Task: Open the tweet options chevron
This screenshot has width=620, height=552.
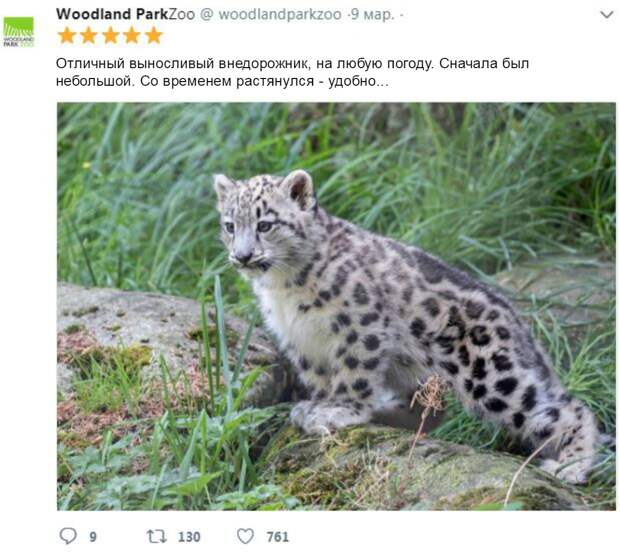Action: [607, 15]
